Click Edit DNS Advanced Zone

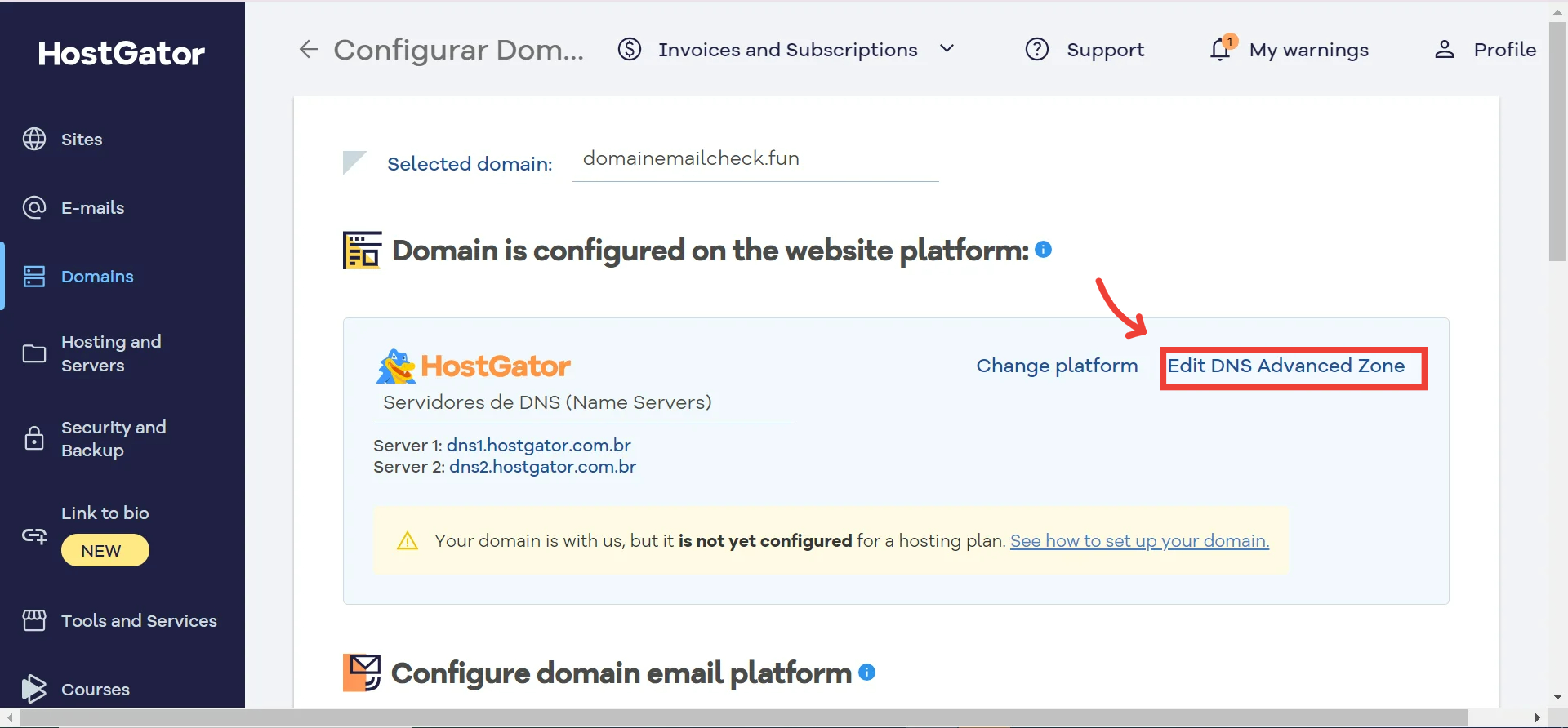click(1286, 366)
